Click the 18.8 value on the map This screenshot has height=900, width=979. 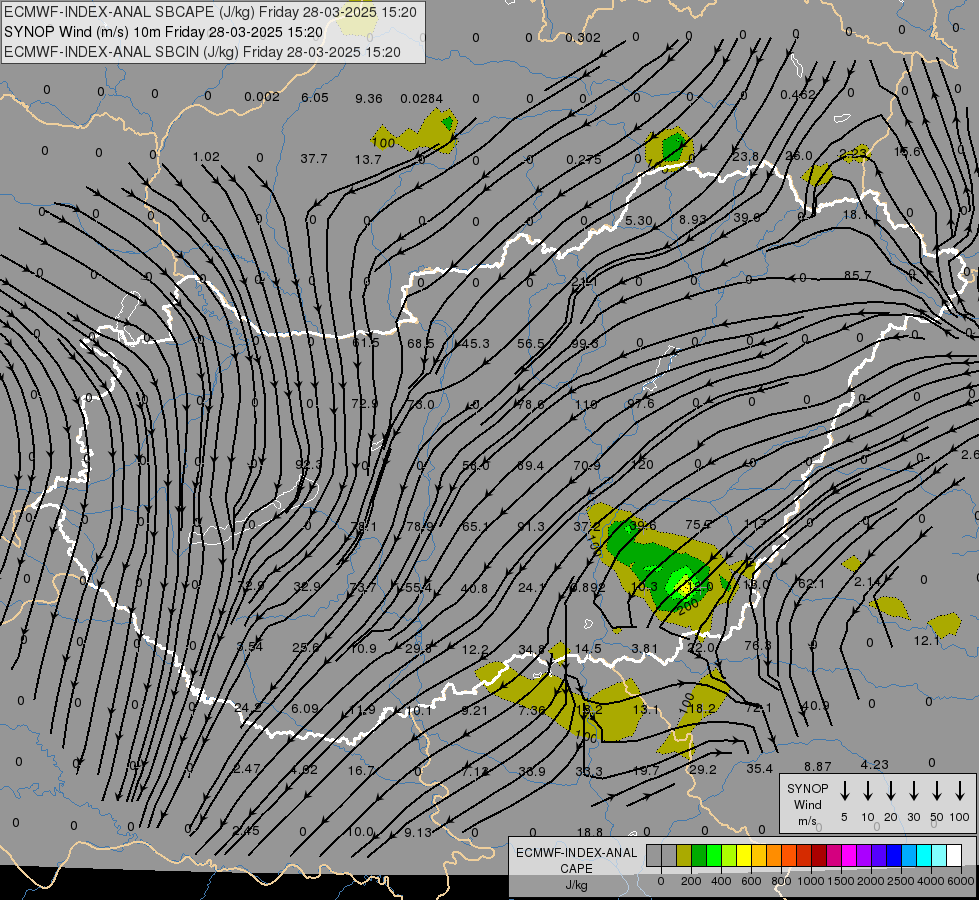pos(589,832)
